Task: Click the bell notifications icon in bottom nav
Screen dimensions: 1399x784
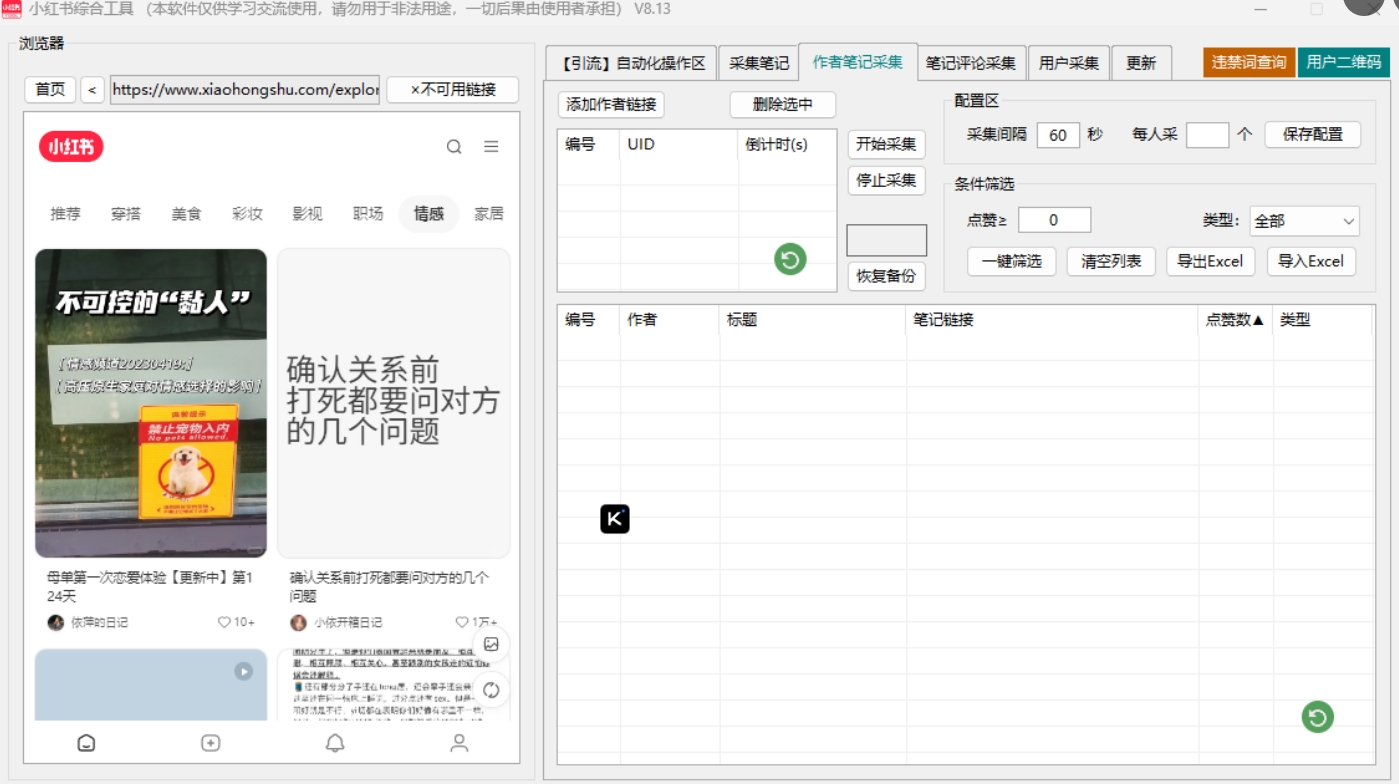Action: (x=335, y=743)
